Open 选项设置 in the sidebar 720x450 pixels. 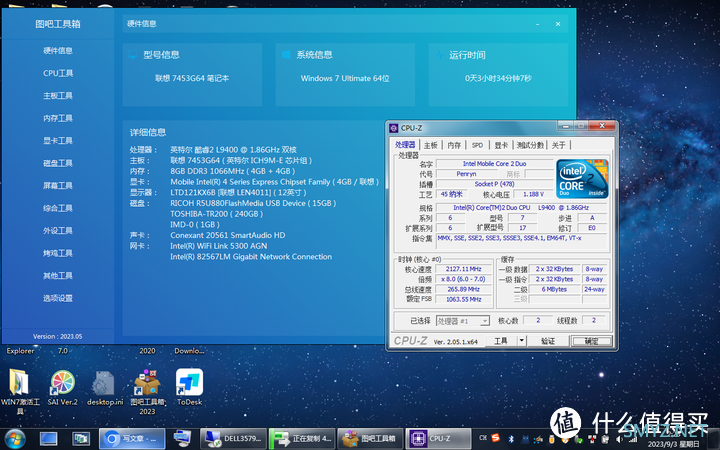[58, 298]
